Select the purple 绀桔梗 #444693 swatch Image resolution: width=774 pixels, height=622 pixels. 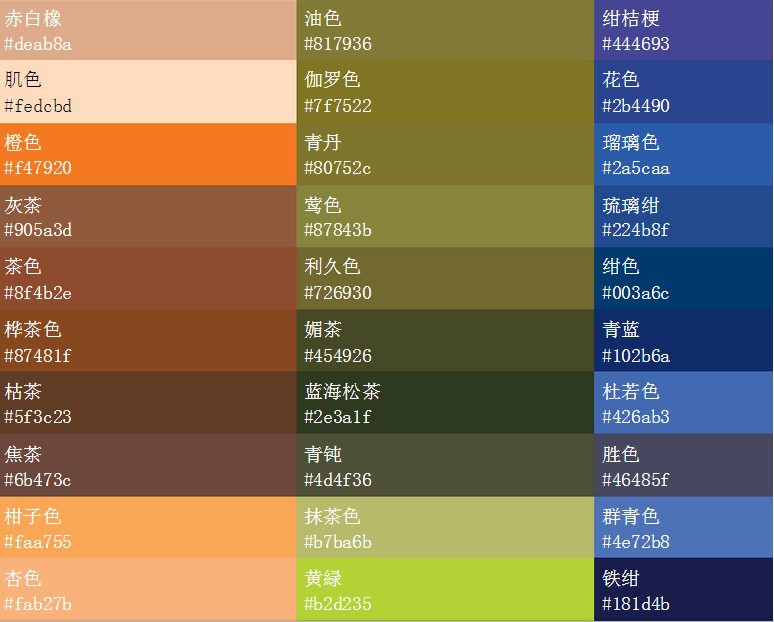(683, 30)
